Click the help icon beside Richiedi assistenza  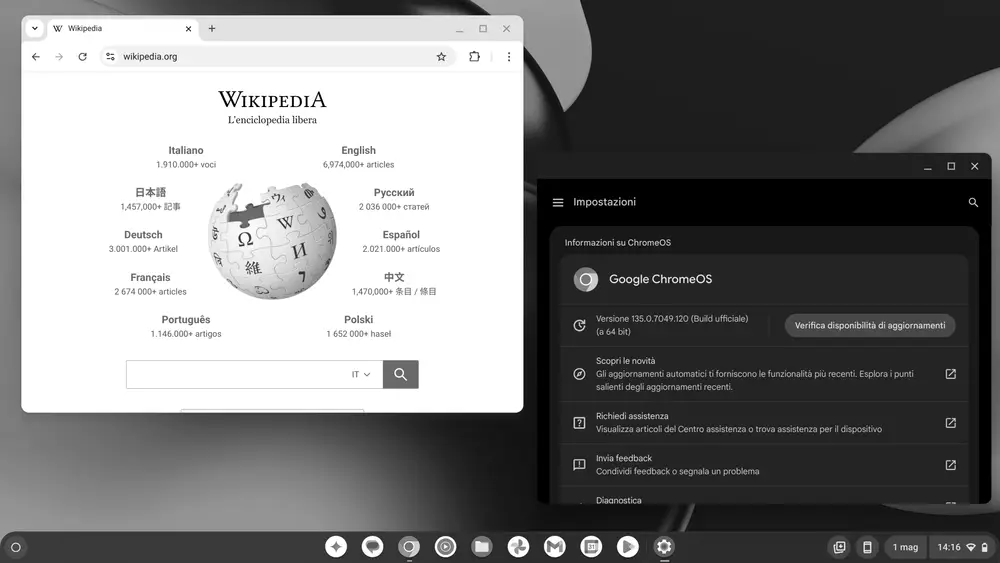(x=579, y=423)
